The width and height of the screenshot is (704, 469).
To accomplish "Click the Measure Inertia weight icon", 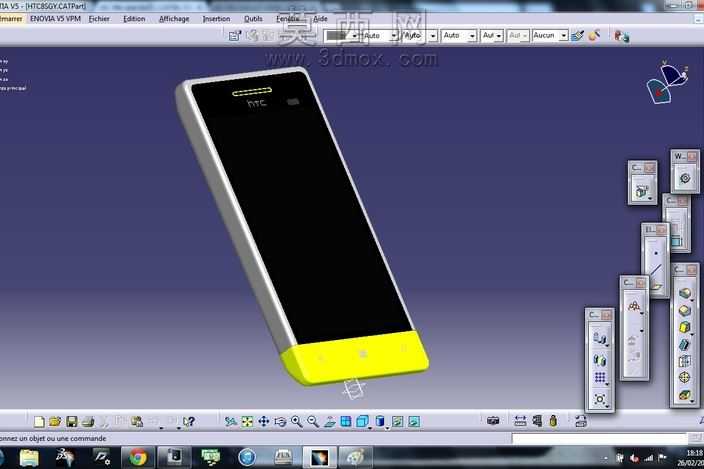I will coord(553,421).
